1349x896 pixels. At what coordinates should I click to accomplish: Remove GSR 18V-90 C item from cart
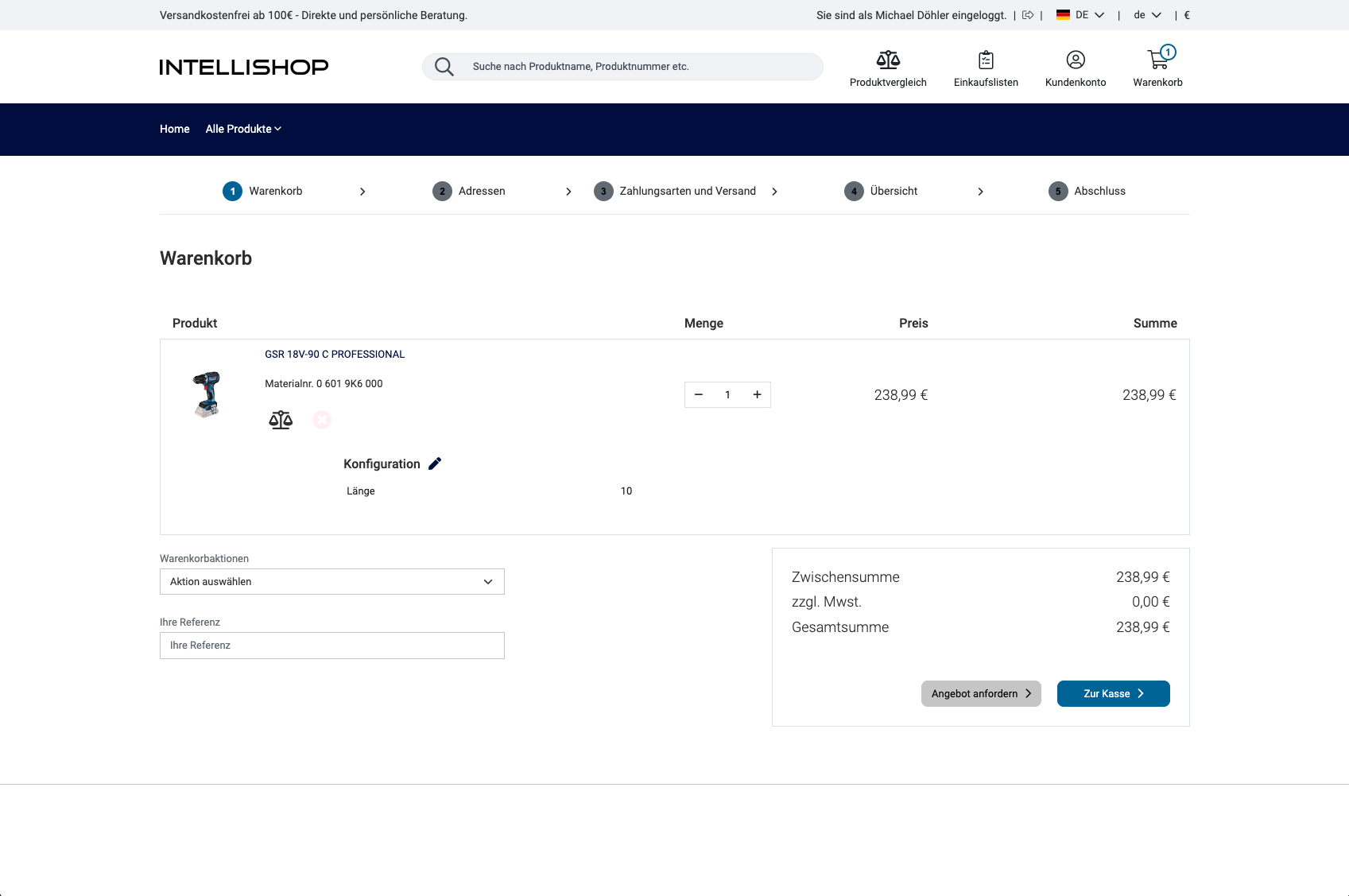322,420
